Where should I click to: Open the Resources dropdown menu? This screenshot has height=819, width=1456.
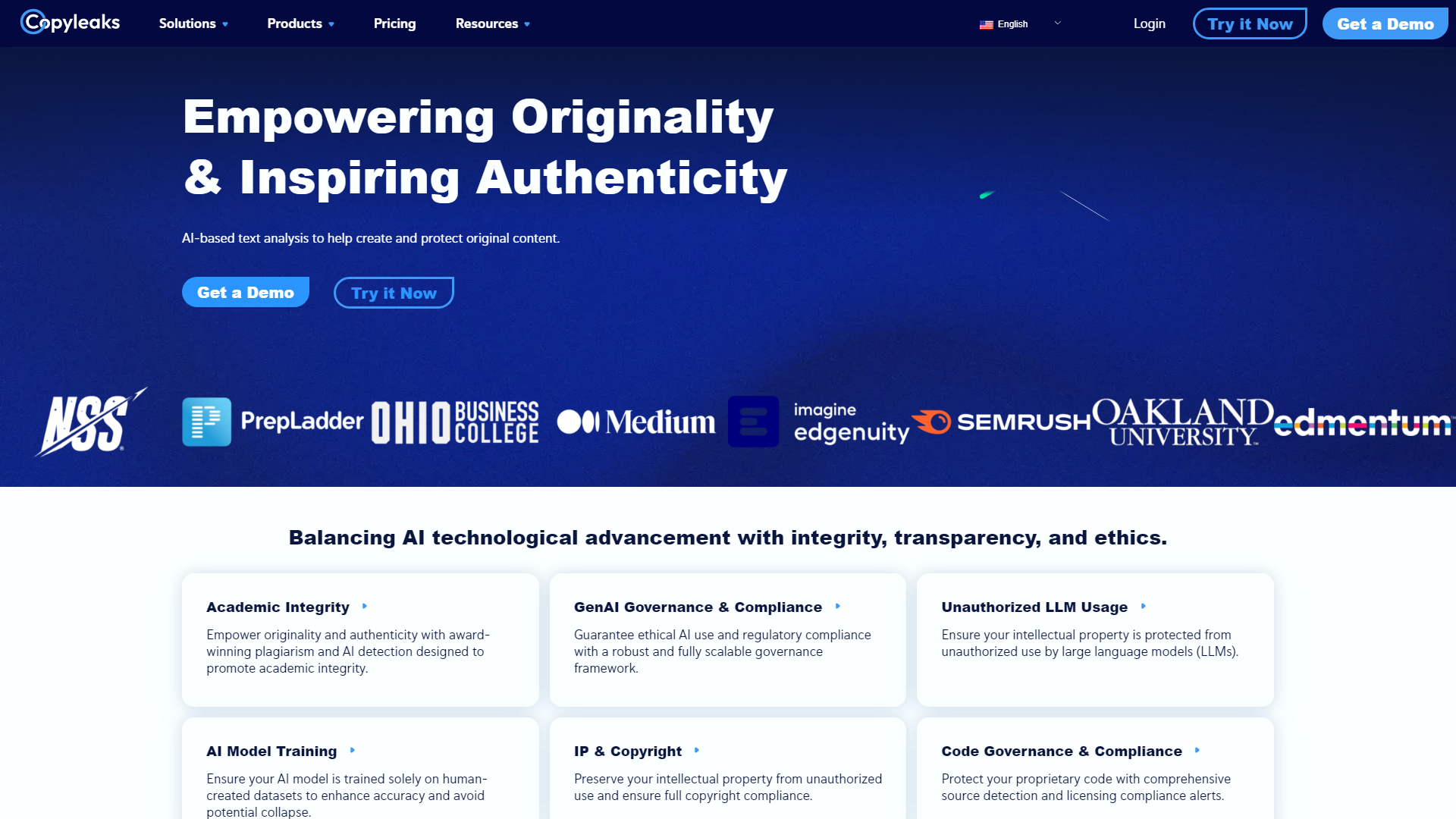[492, 23]
